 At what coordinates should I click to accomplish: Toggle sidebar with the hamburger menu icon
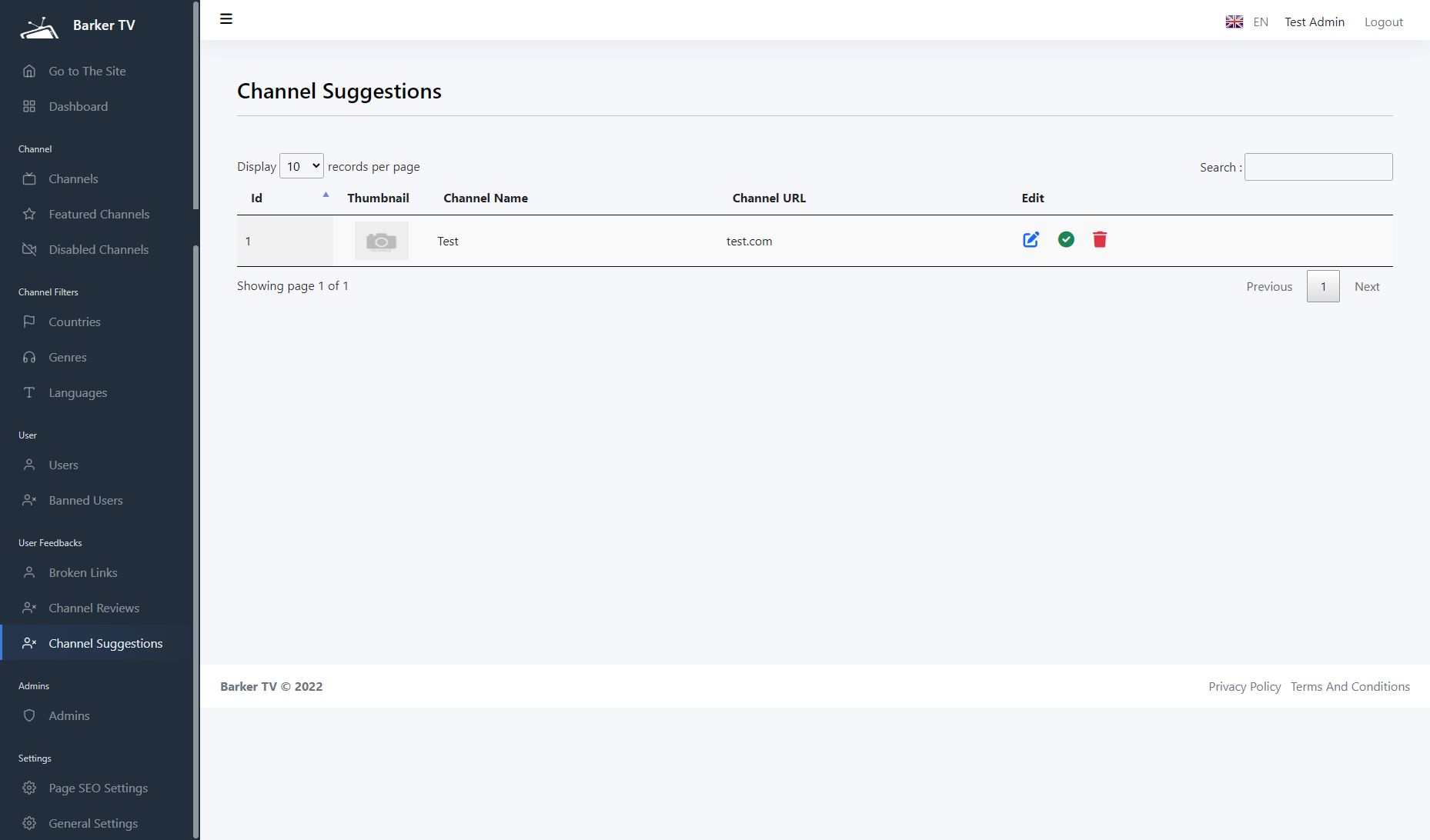[x=226, y=19]
